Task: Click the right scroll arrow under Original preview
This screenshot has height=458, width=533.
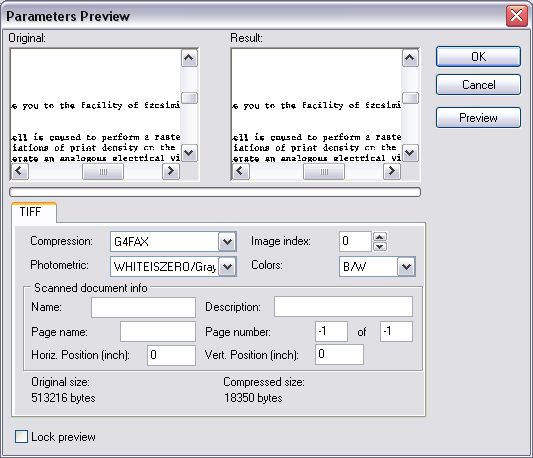Action: click(171, 171)
